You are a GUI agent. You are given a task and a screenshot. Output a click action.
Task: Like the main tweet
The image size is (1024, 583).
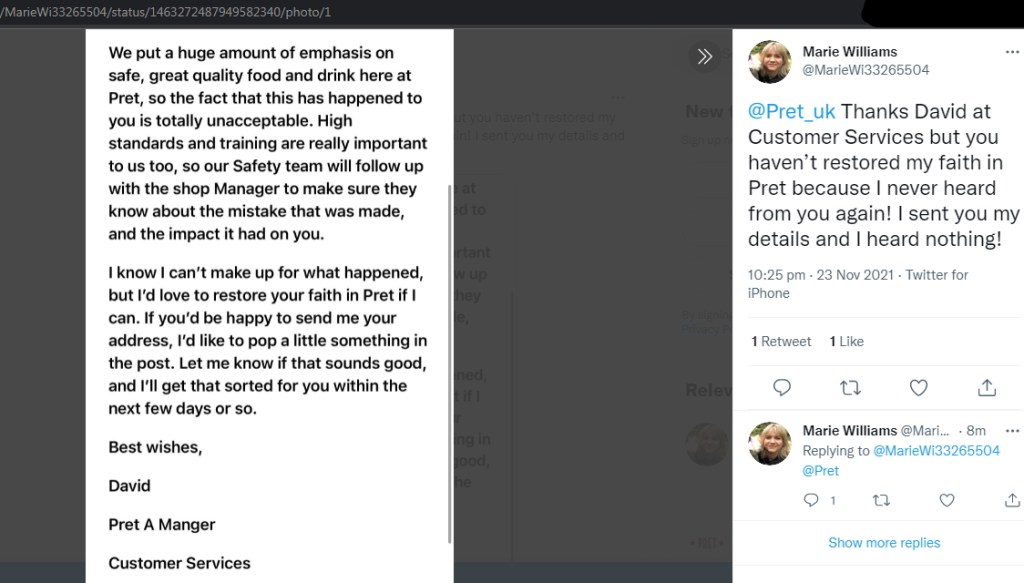918,387
